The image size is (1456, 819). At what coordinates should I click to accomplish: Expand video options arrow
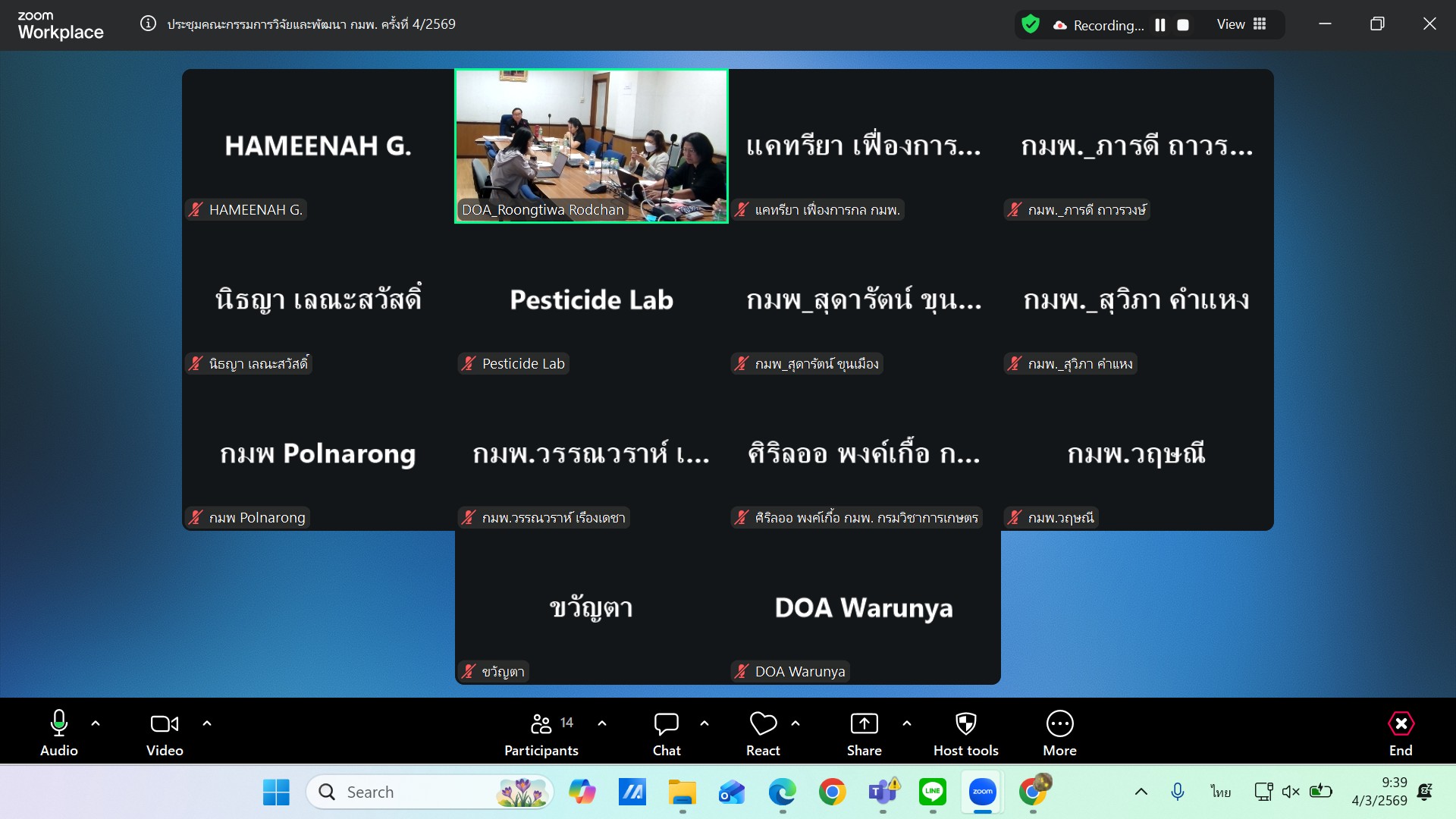tap(207, 723)
